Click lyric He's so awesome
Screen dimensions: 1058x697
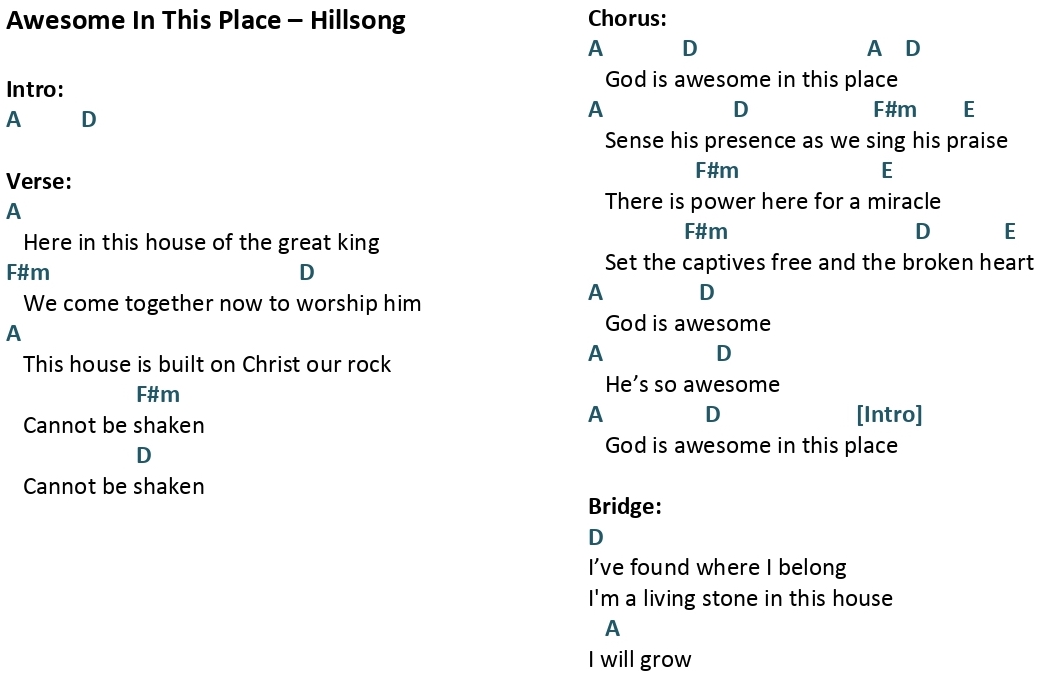(692, 385)
